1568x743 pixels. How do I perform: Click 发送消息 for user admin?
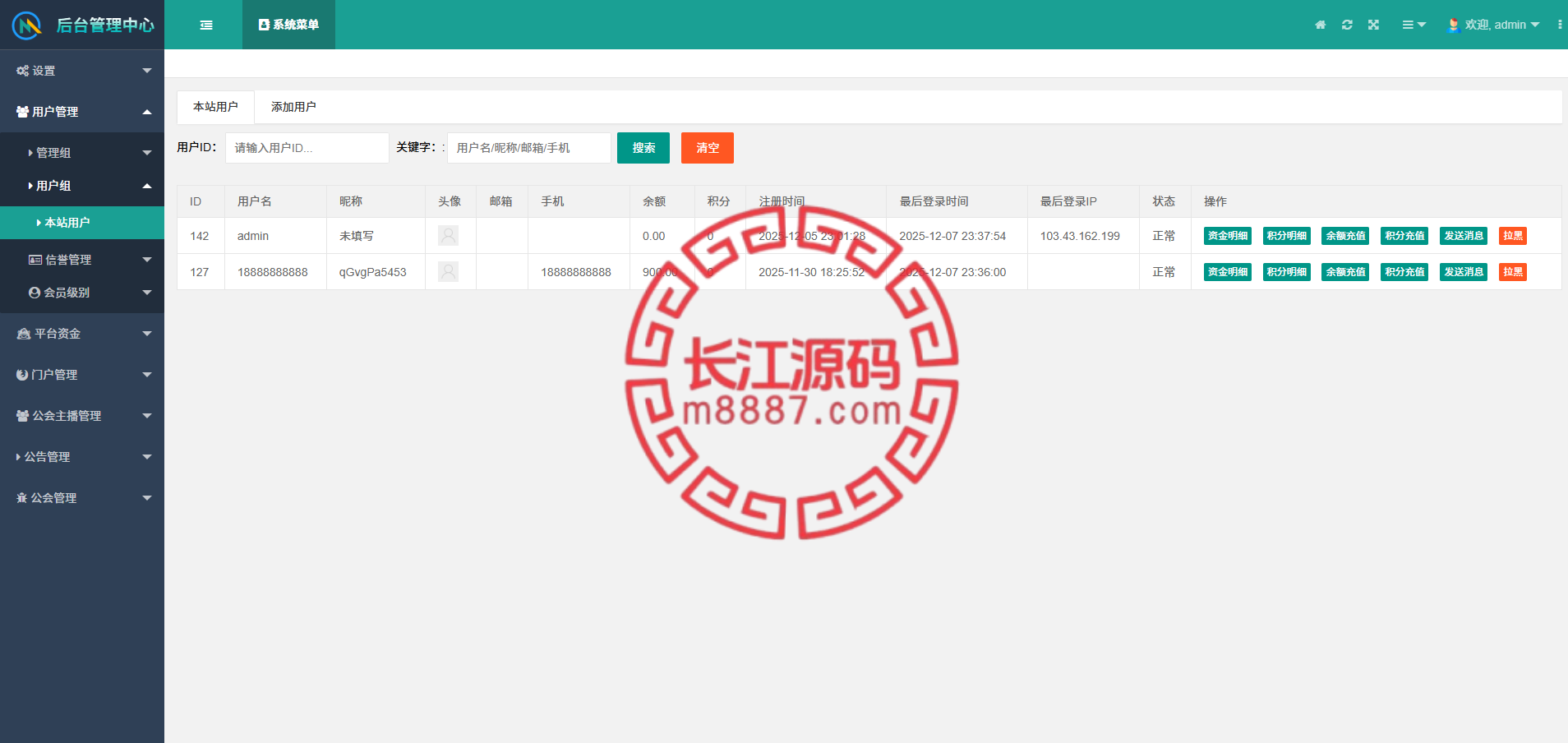1464,236
